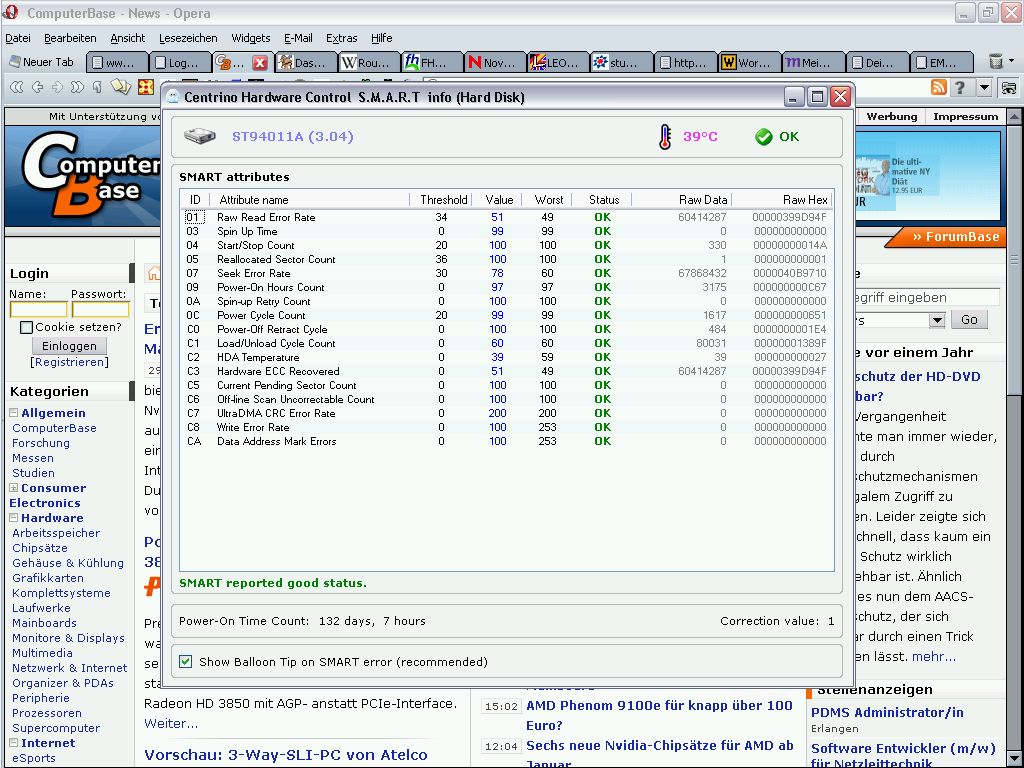
Task: Click the fast-forward navigation icon
Action: coord(77,86)
